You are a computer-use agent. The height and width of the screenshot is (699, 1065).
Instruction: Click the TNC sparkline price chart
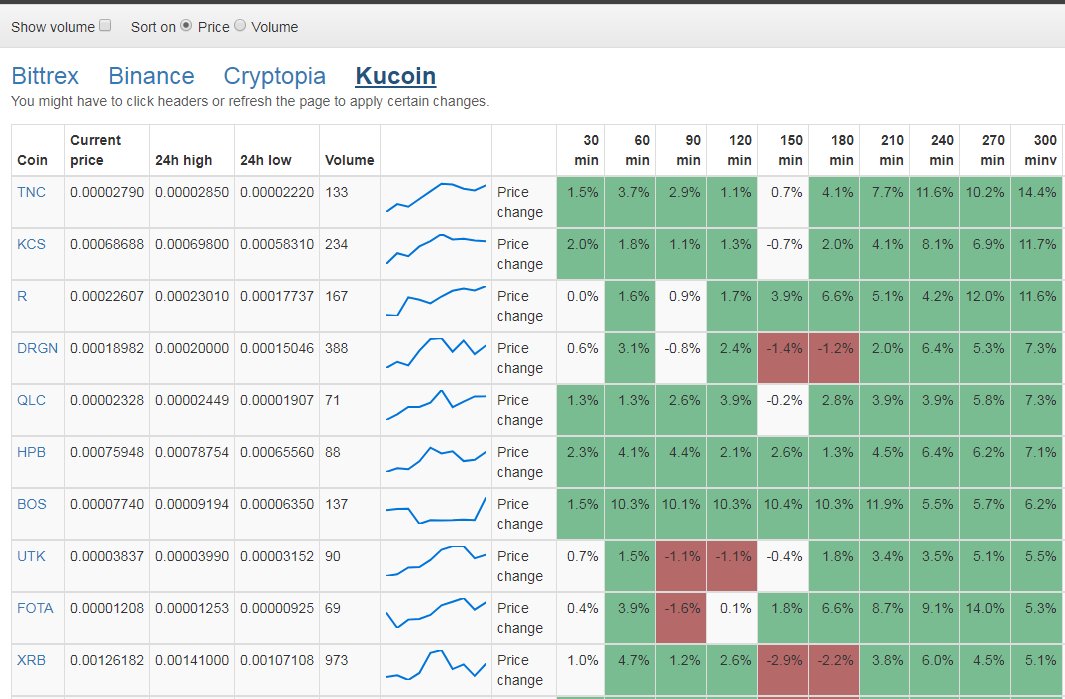(x=436, y=197)
